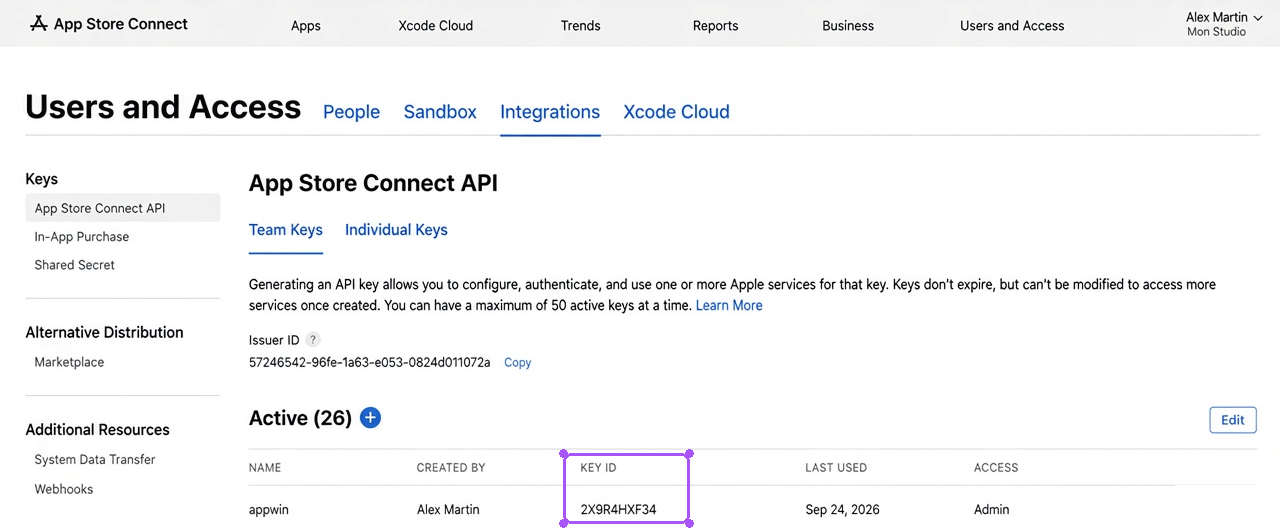Copy the Issuer ID
Screen dimensions: 1280x528
(x=518, y=363)
